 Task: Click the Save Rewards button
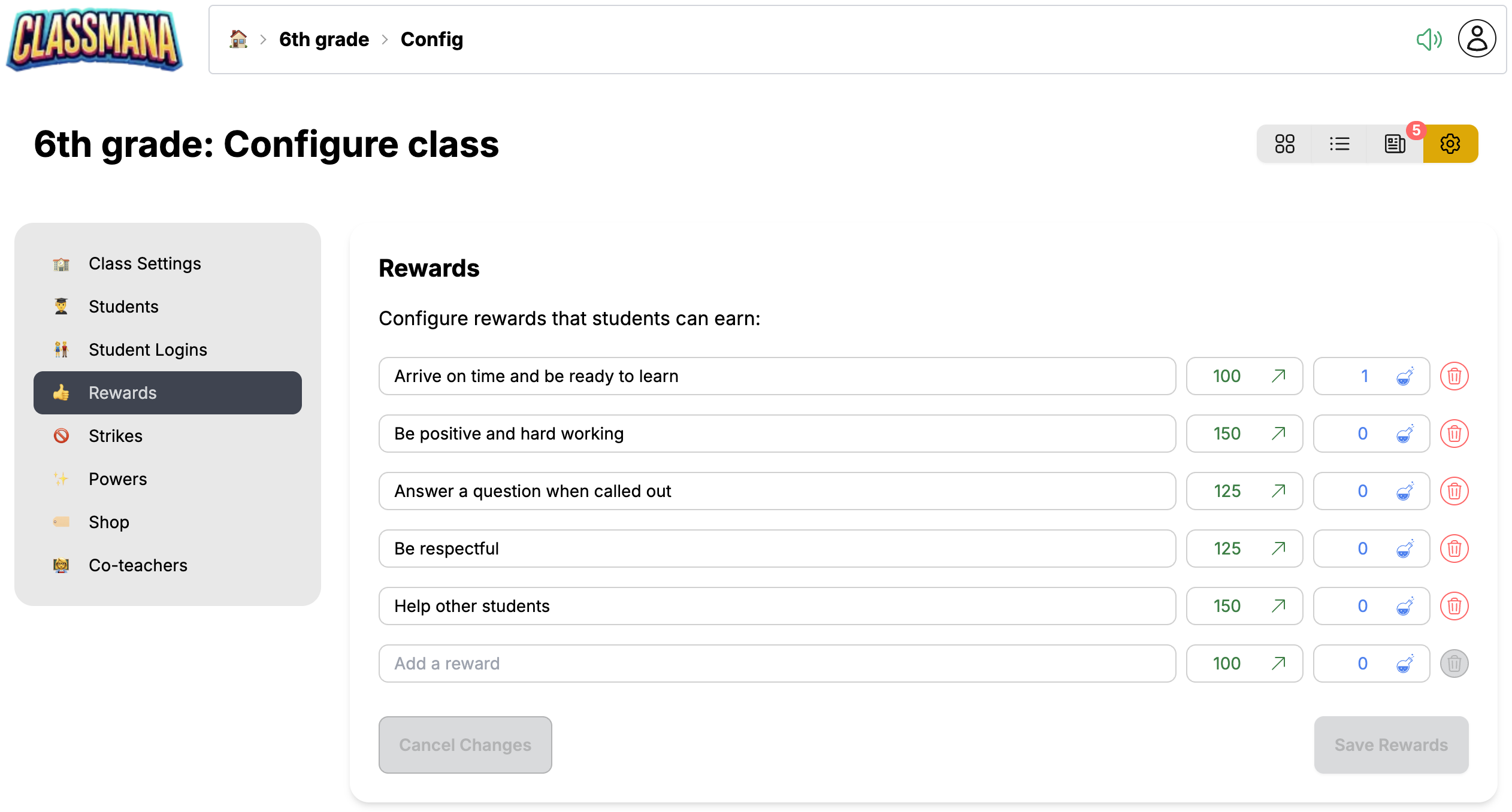click(x=1391, y=744)
